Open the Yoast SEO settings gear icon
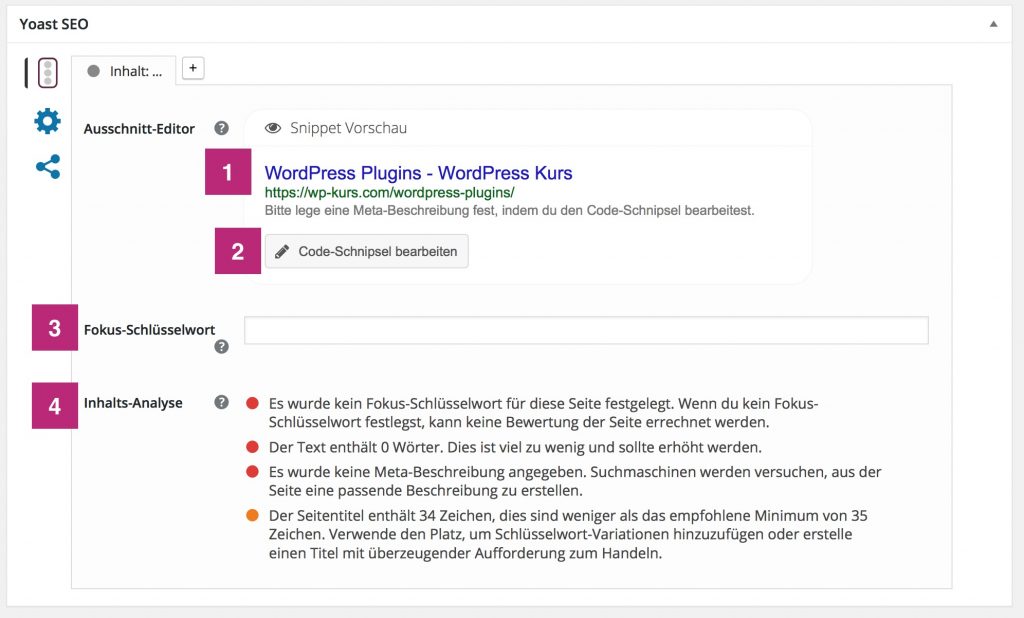This screenshot has height=618, width=1024. pos(46,121)
